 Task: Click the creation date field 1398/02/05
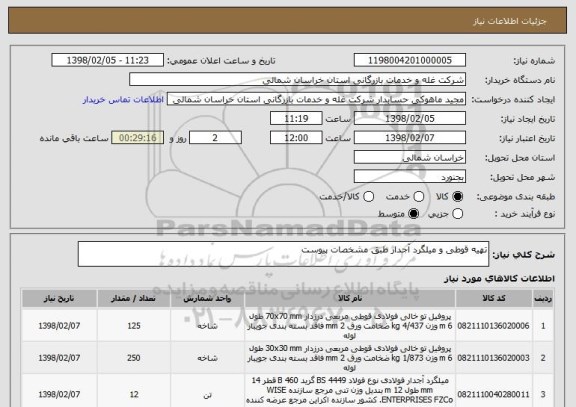coord(410,119)
